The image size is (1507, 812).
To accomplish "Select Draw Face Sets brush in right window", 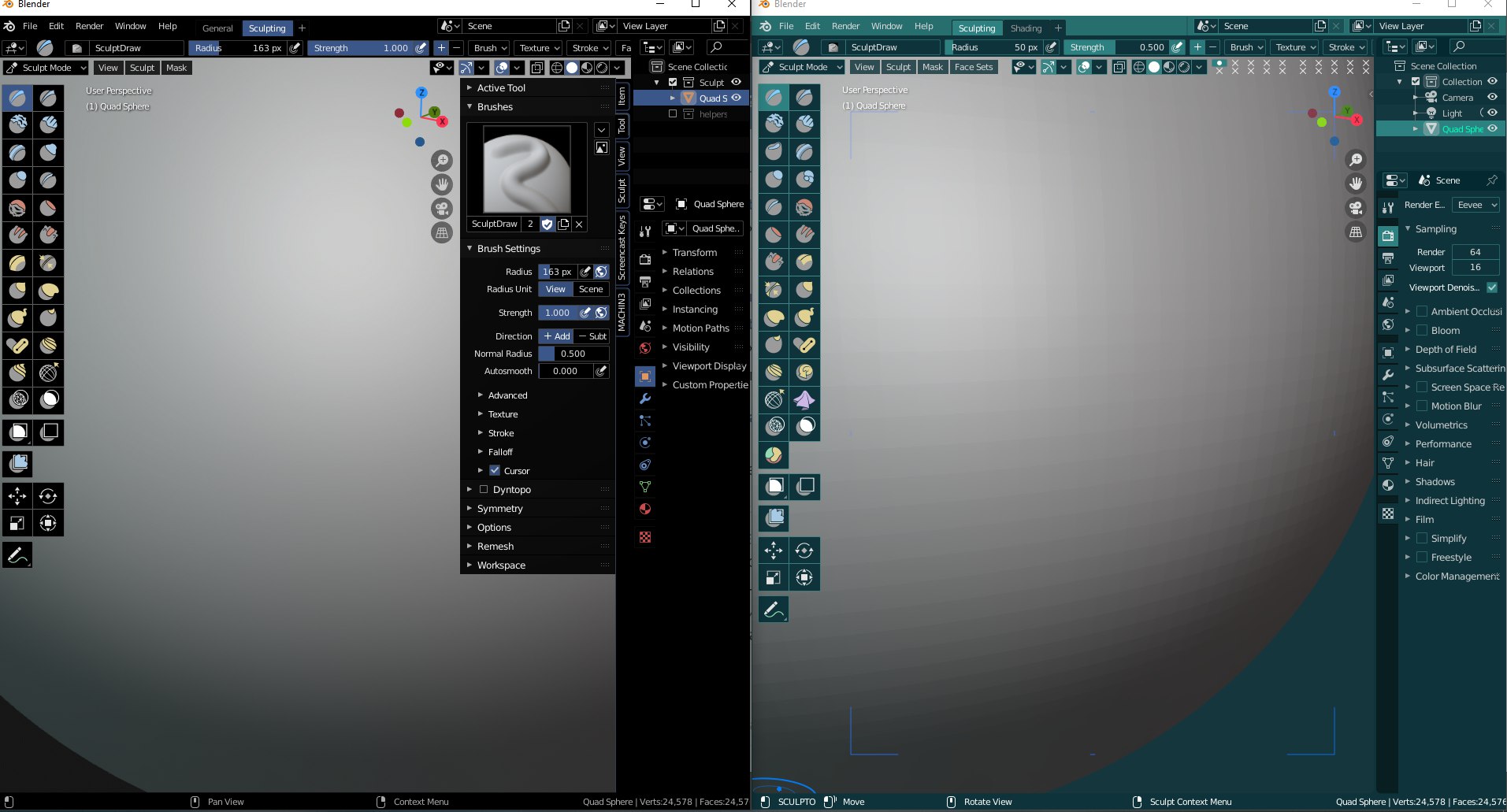I will tap(774, 455).
